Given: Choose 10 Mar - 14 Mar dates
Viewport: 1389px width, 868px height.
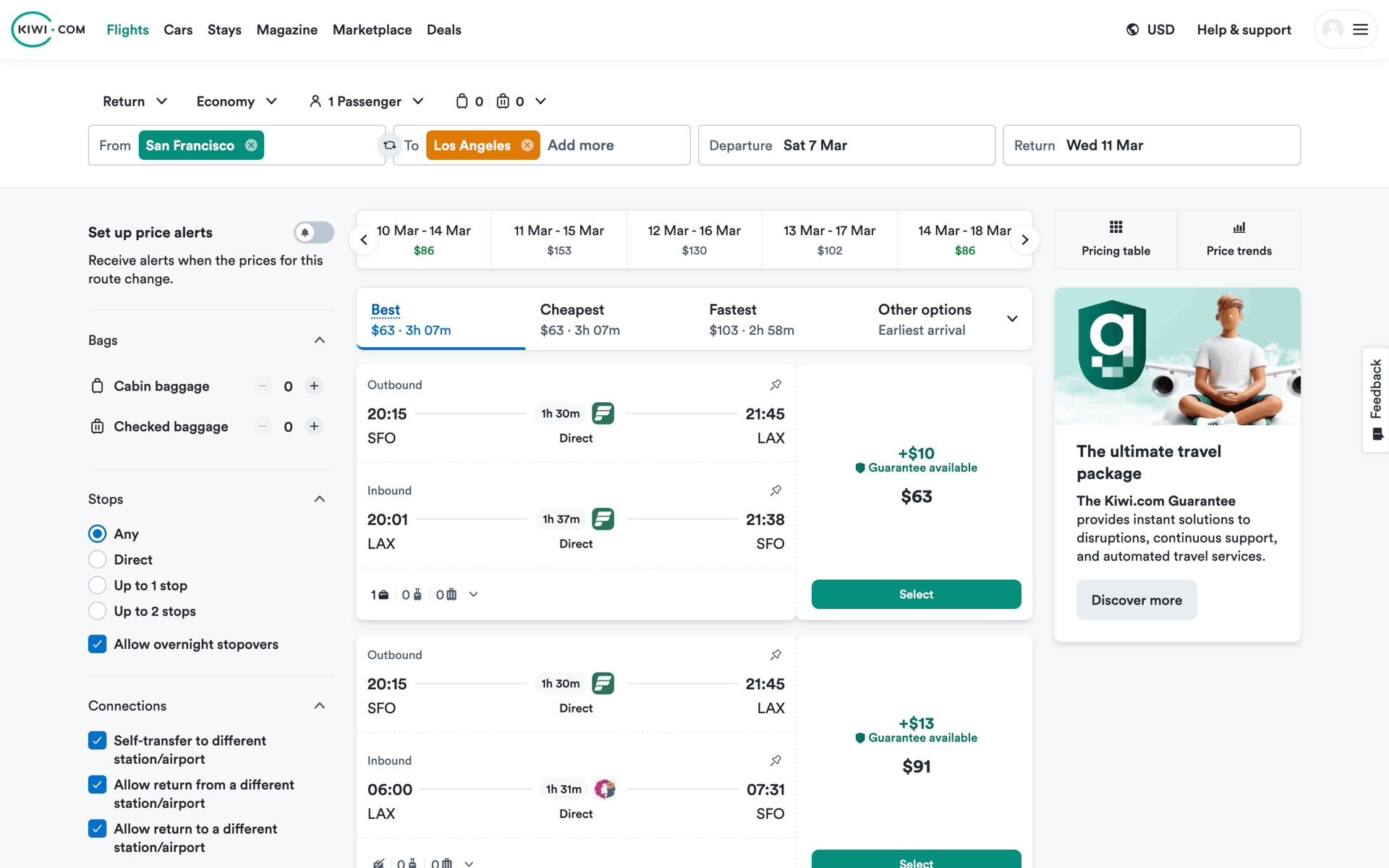Looking at the screenshot, I should pyautogui.click(x=424, y=239).
